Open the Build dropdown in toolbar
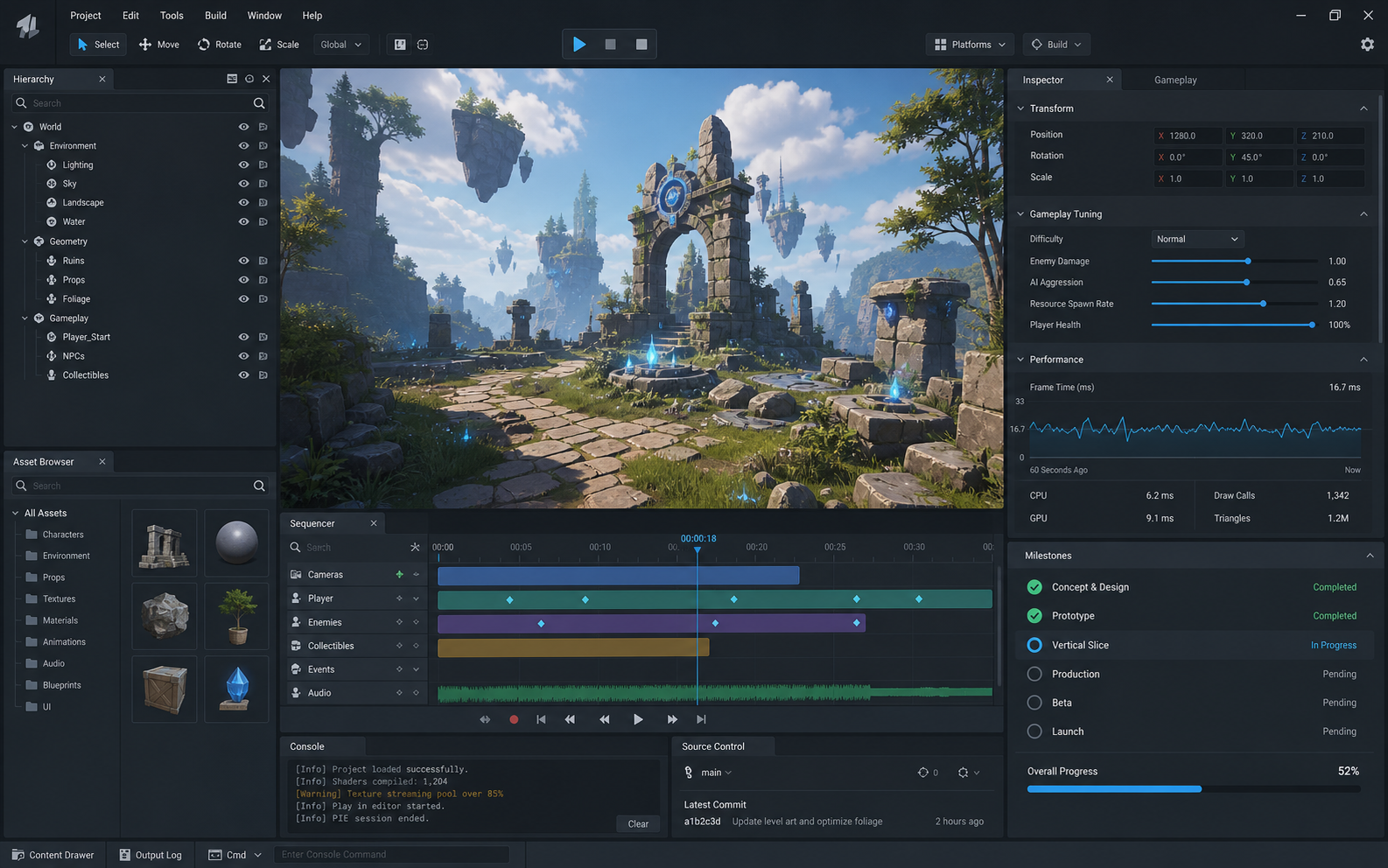The width and height of the screenshot is (1388, 868). [1056, 45]
